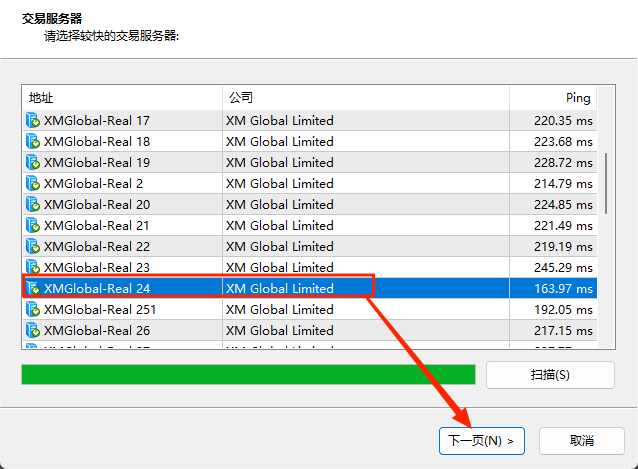Select the XMGlobal-Real 23 server name
The image size is (638, 469).
(97, 267)
